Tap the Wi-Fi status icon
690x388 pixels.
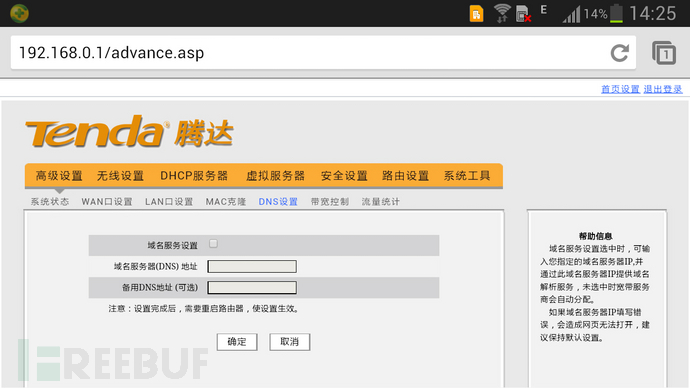click(x=502, y=13)
